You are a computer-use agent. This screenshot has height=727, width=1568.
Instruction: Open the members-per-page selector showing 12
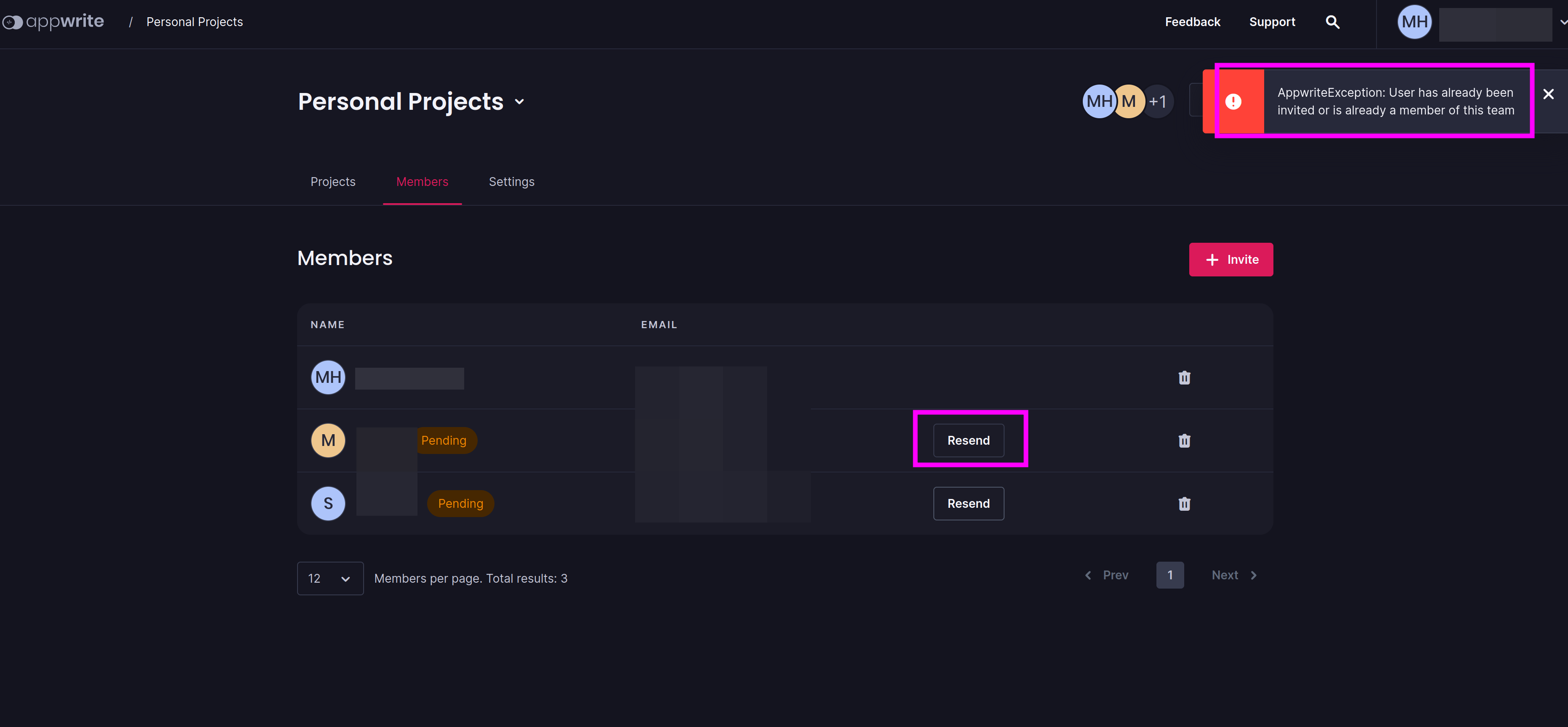point(330,578)
